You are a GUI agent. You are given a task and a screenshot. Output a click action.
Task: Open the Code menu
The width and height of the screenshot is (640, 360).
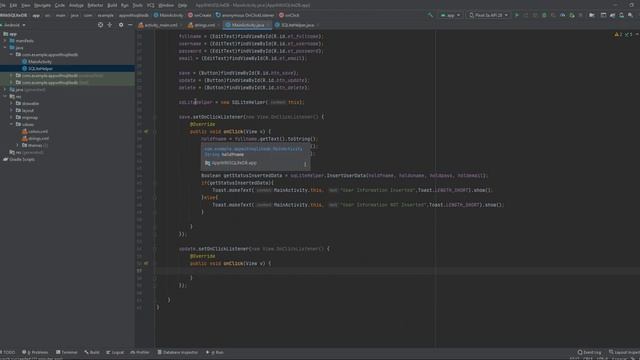pyautogui.click(x=60, y=5)
